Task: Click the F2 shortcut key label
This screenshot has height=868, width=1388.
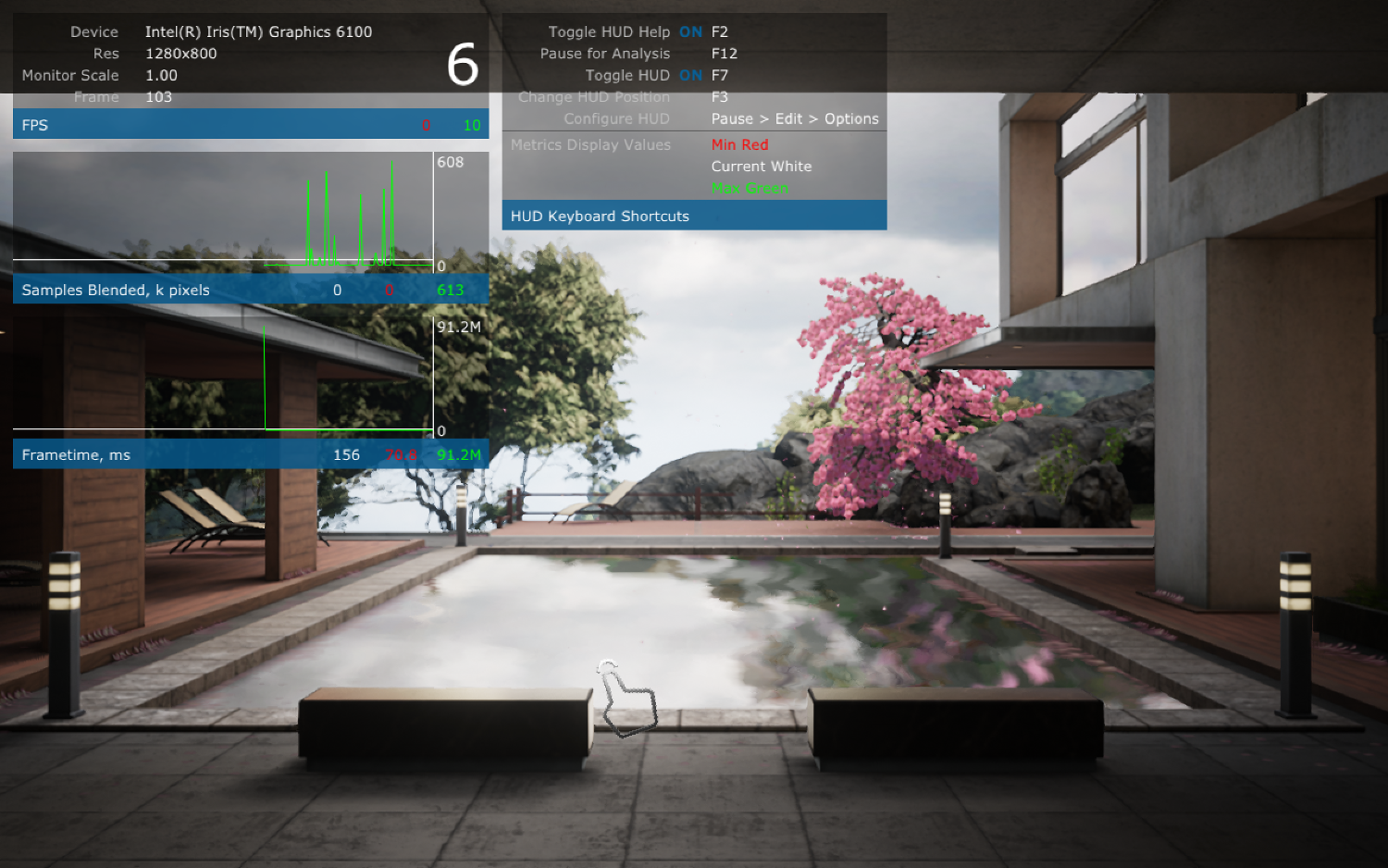Action: pos(720,31)
